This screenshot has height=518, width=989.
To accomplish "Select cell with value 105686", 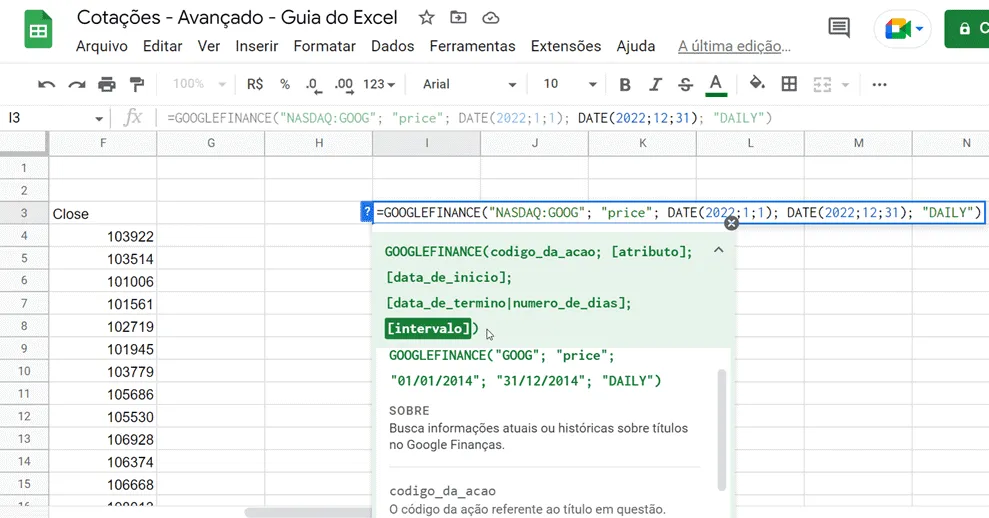I will click(103, 394).
